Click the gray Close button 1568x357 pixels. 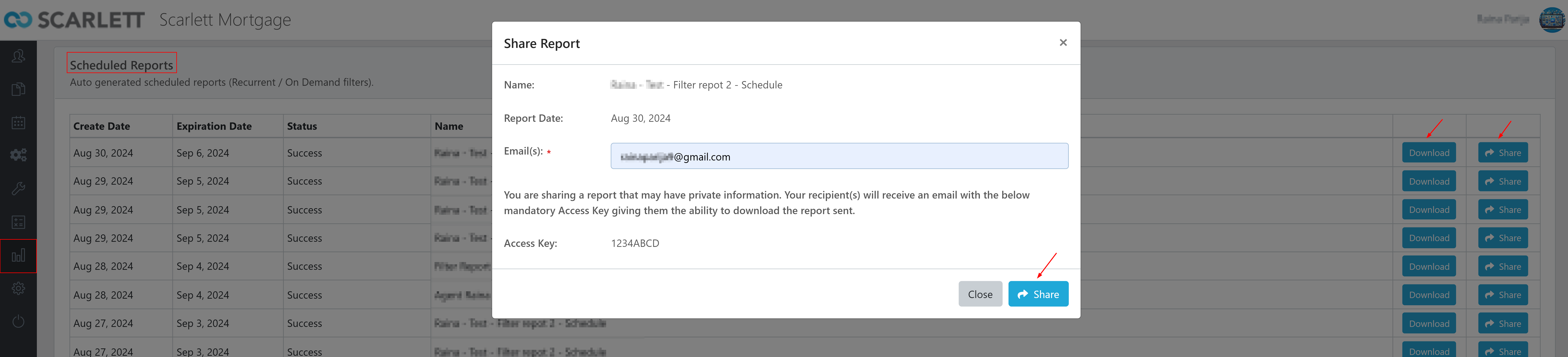[979, 294]
